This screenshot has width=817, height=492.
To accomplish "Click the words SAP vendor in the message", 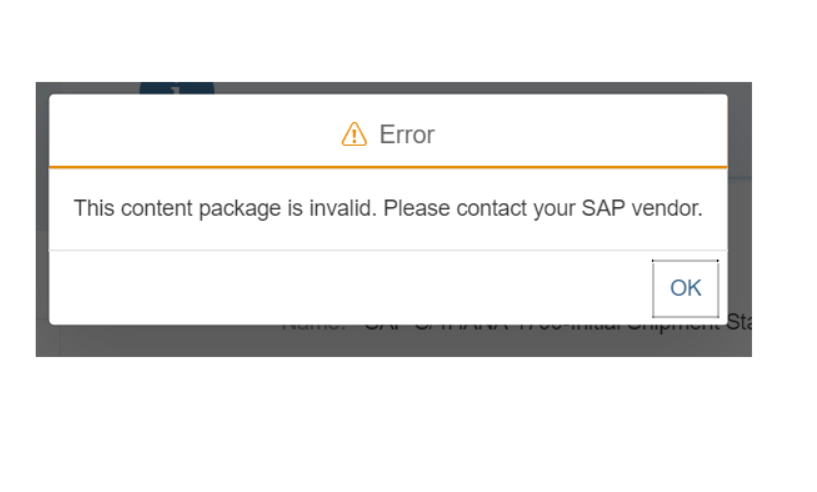I will (x=642, y=208).
